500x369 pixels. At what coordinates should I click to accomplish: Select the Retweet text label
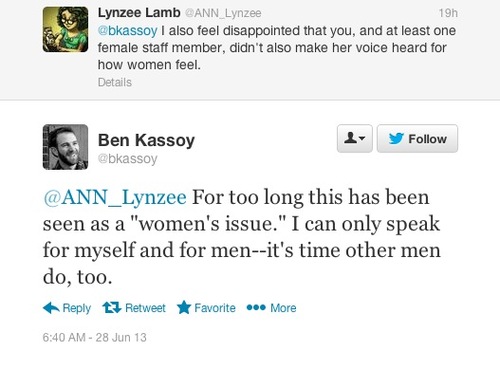pyautogui.click(x=145, y=308)
